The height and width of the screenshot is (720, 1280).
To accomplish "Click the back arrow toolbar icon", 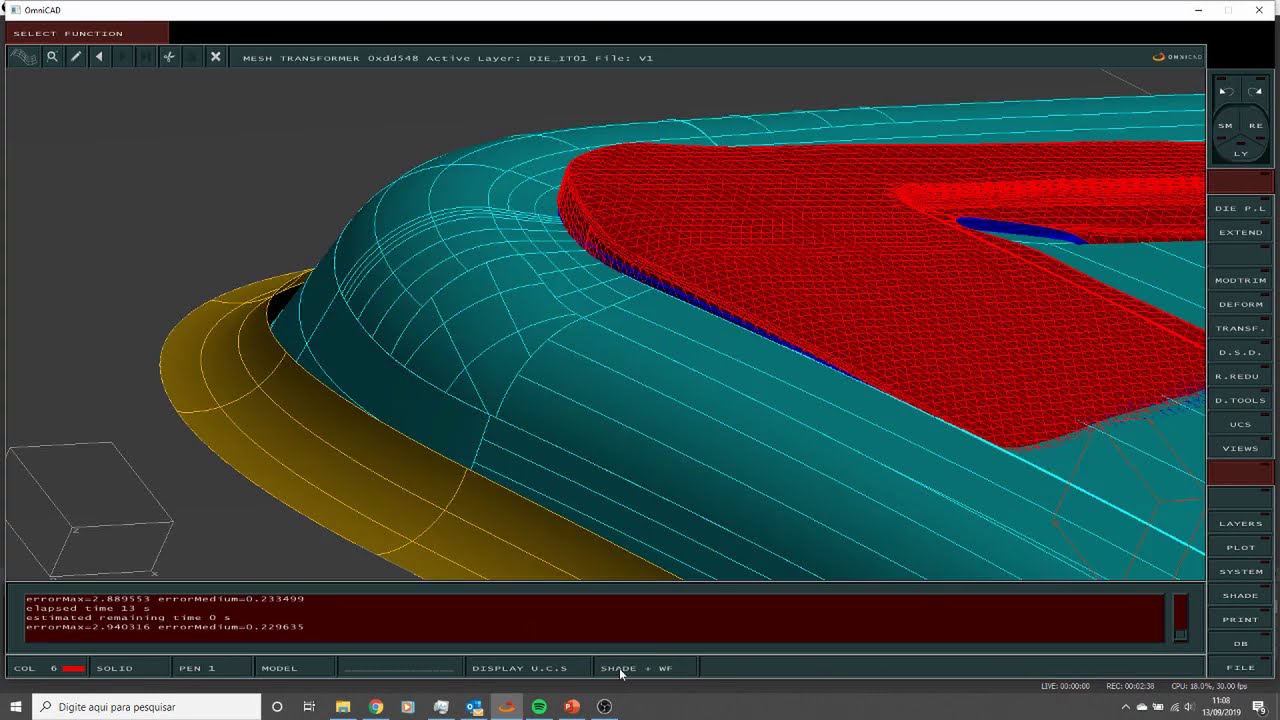I will (99, 57).
